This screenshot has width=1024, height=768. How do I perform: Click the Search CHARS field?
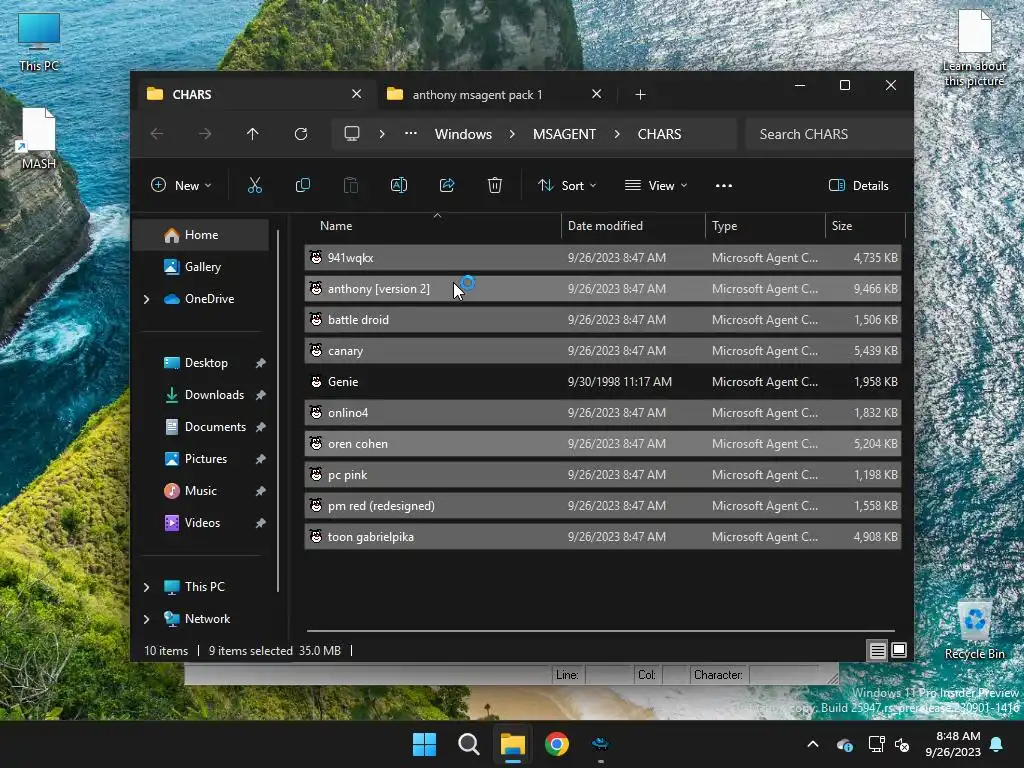pos(828,134)
